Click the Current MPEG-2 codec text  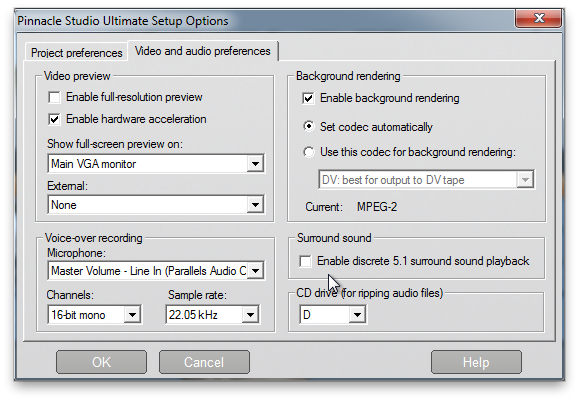(x=377, y=207)
